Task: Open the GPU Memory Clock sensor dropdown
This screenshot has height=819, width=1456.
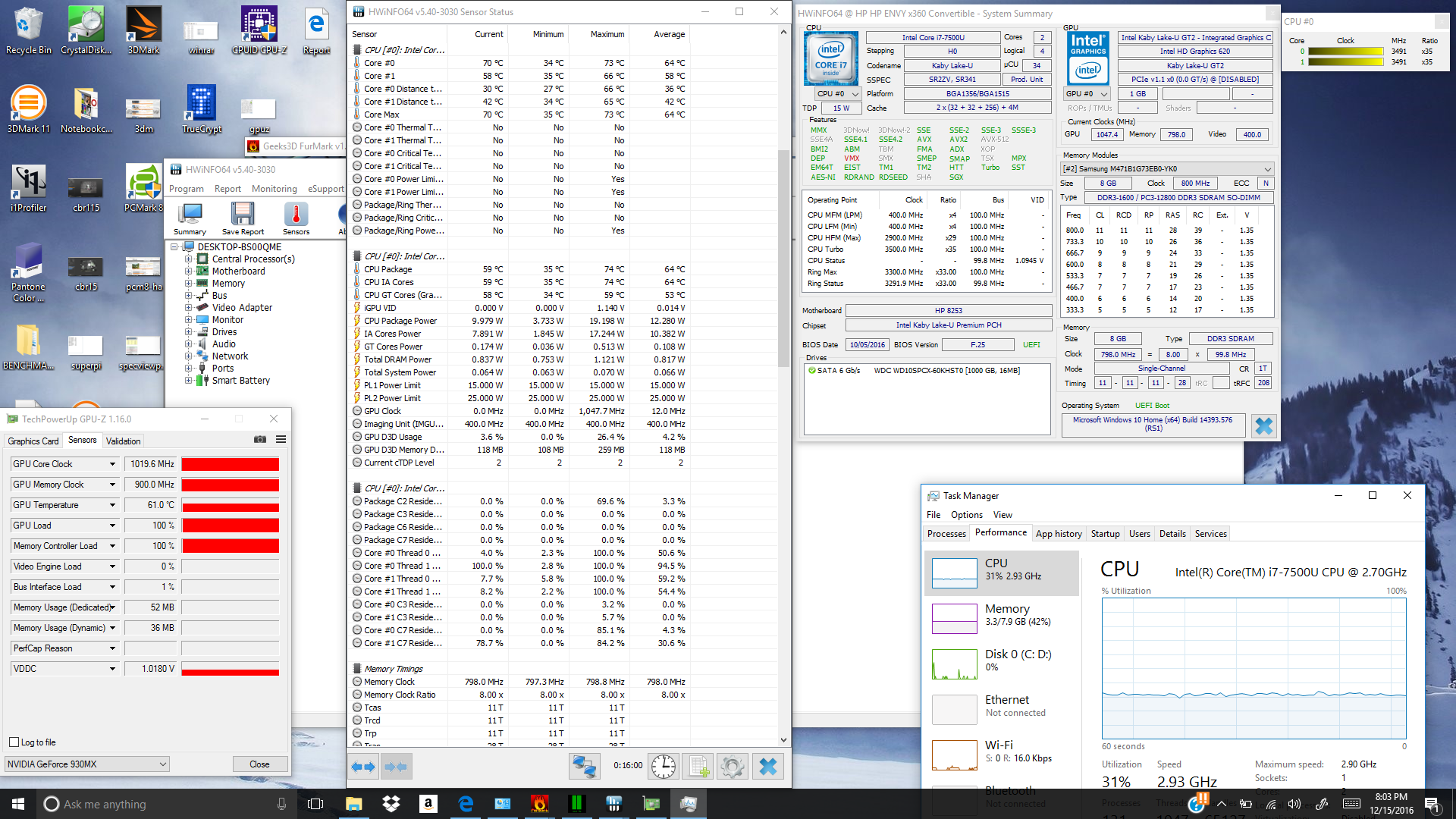Action: point(112,485)
